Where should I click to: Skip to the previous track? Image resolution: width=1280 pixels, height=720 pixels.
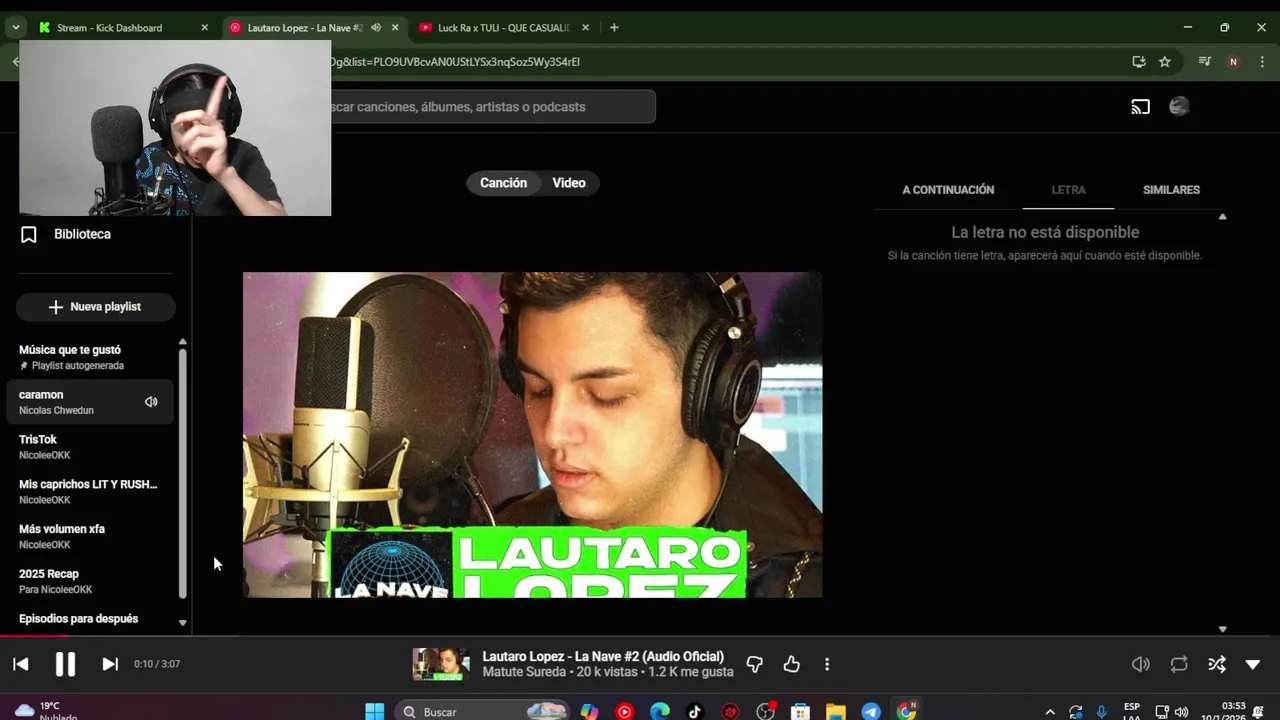21,664
